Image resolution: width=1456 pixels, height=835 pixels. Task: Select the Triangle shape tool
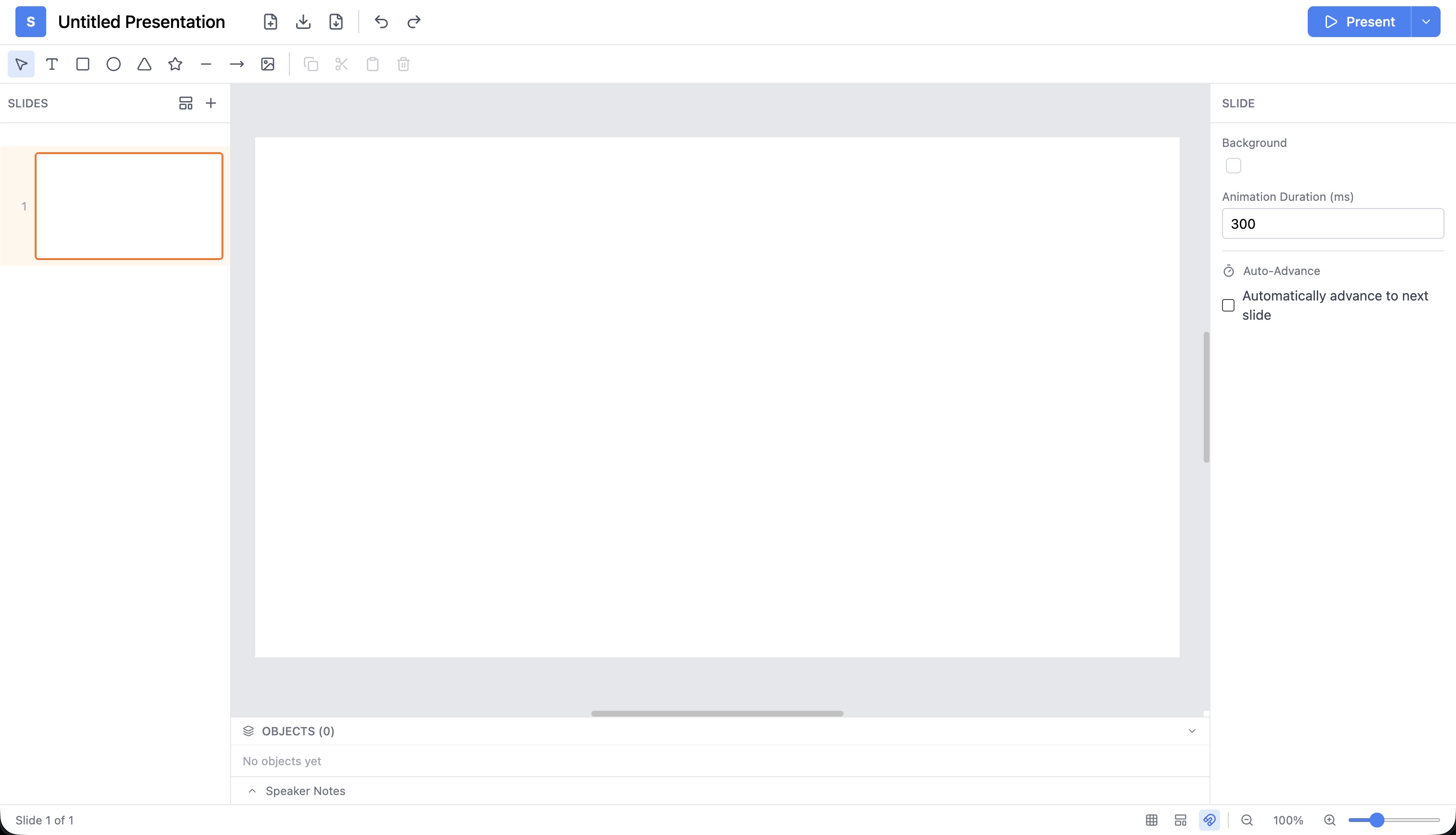pos(144,64)
